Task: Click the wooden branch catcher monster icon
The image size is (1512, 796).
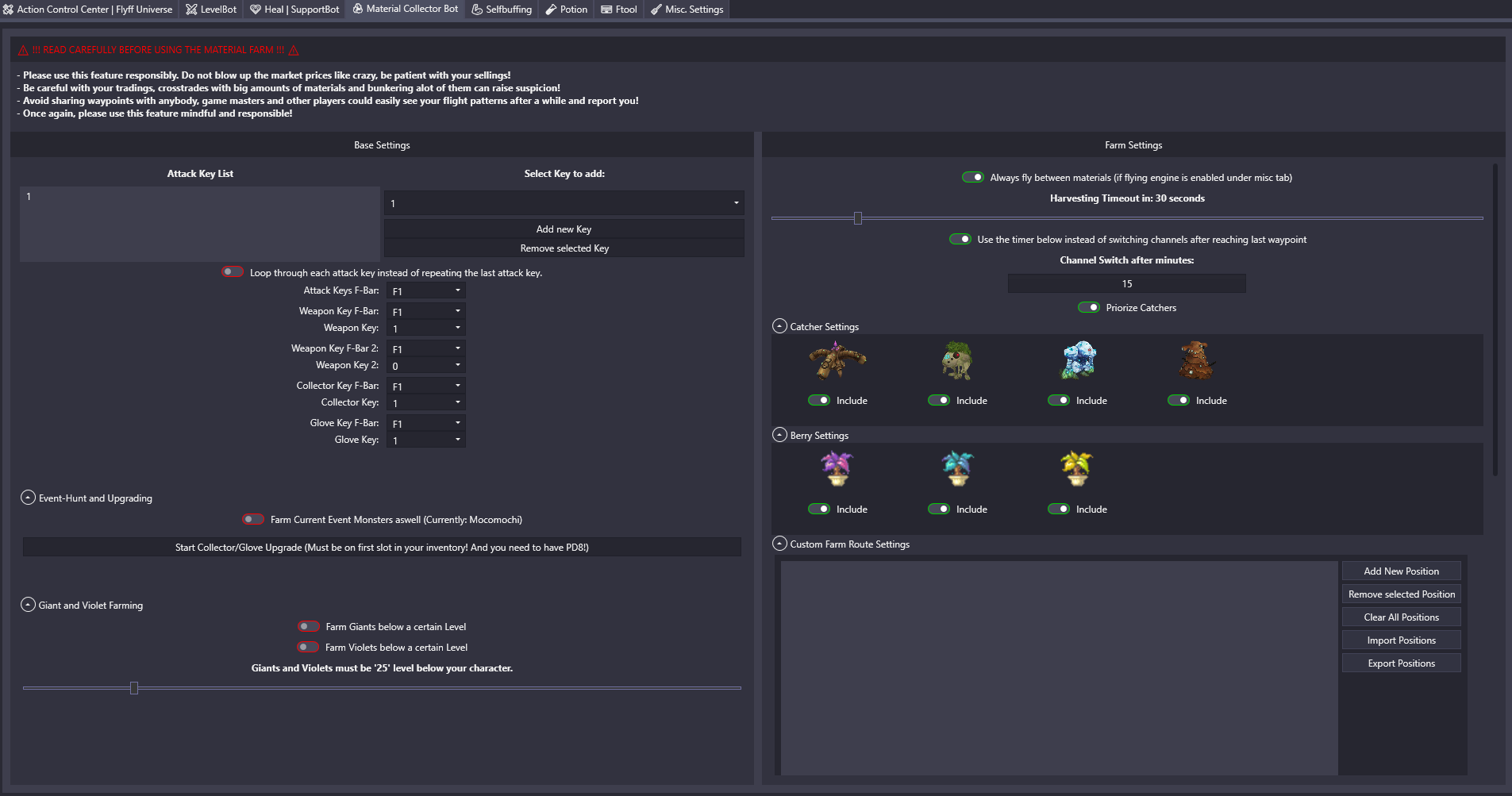Action: (837, 361)
